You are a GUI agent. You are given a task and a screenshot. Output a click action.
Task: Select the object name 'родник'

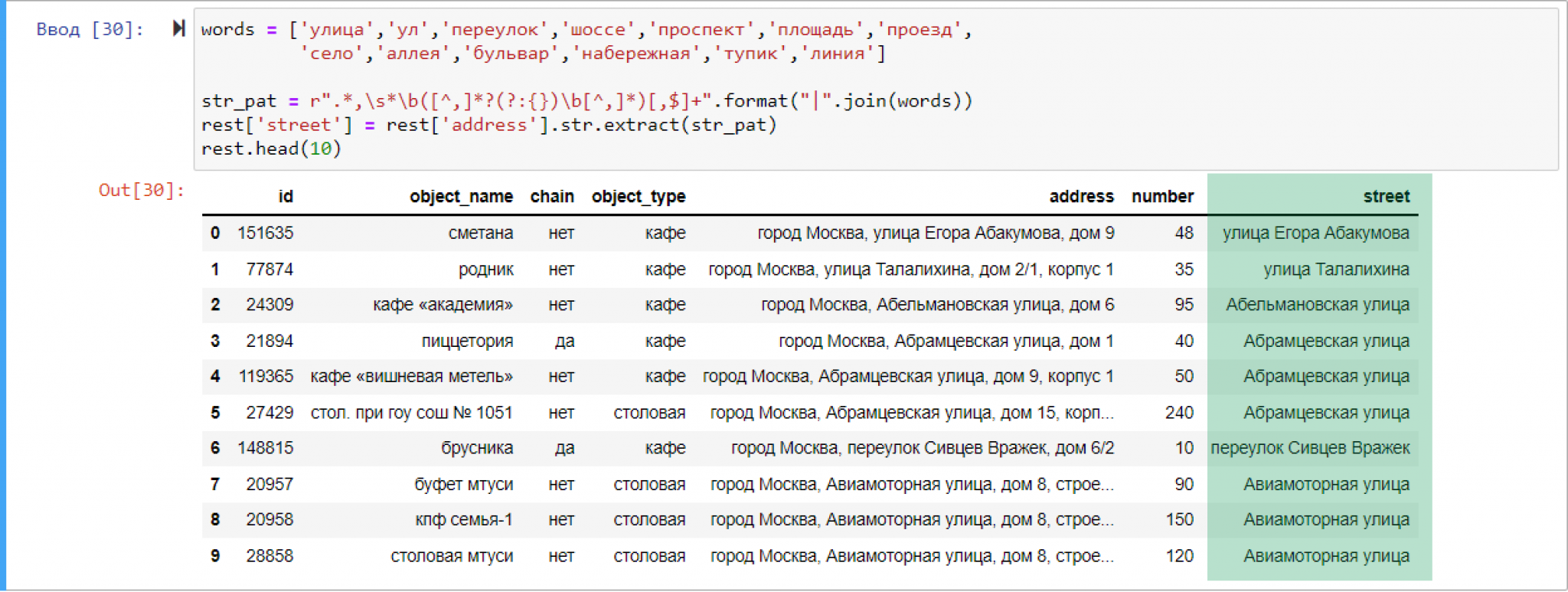click(x=486, y=270)
